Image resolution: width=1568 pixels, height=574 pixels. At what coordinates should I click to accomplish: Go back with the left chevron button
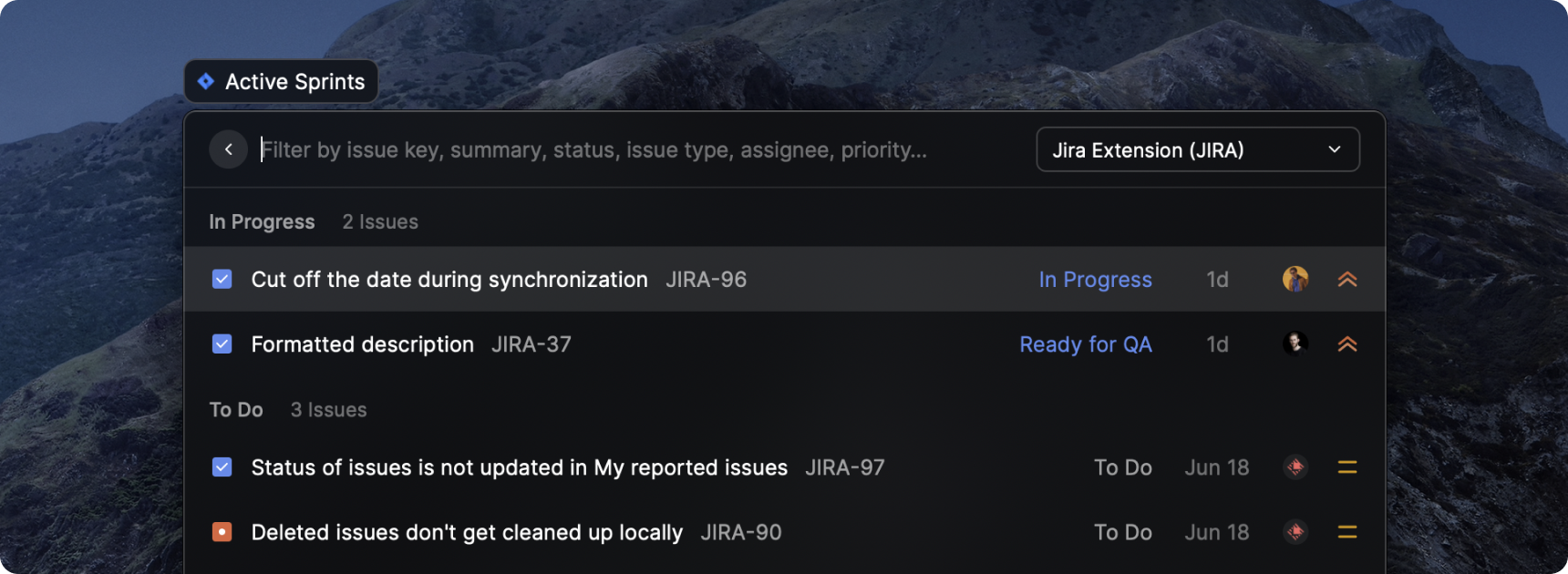tap(228, 149)
